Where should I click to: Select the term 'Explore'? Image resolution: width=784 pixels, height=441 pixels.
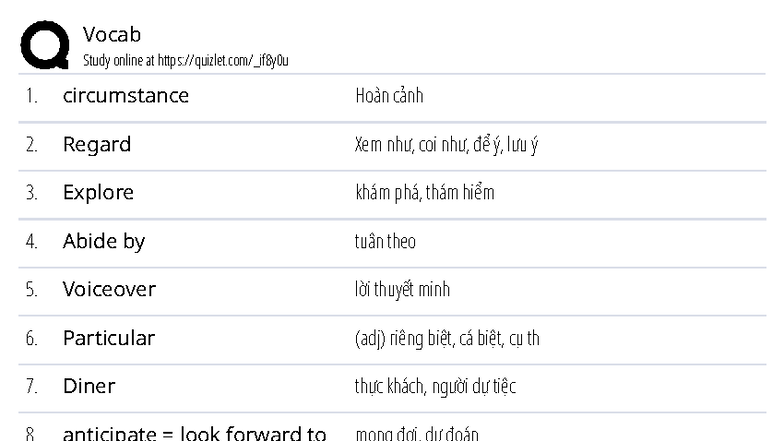(x=98, y=193)
